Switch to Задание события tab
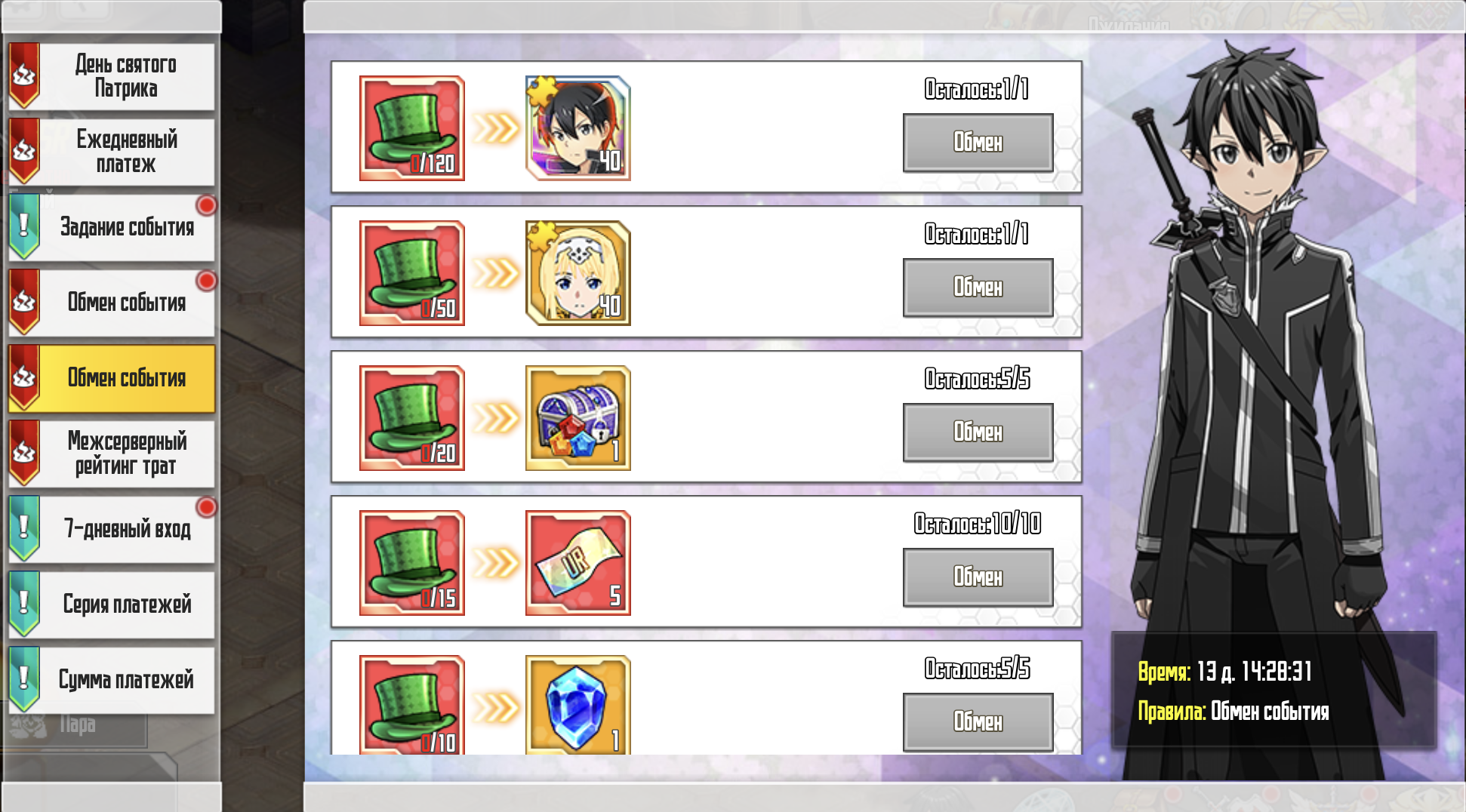 tap(112, 227)
